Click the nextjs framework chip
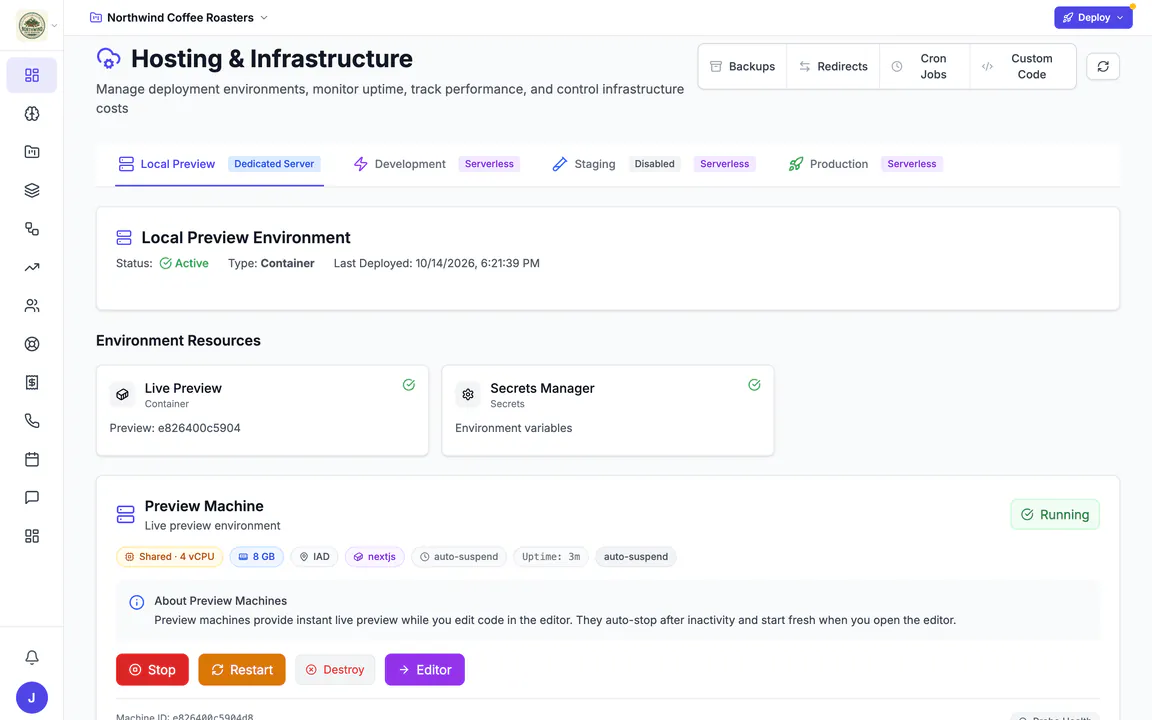Screen dimensions: 1152x720 point(375,557)
